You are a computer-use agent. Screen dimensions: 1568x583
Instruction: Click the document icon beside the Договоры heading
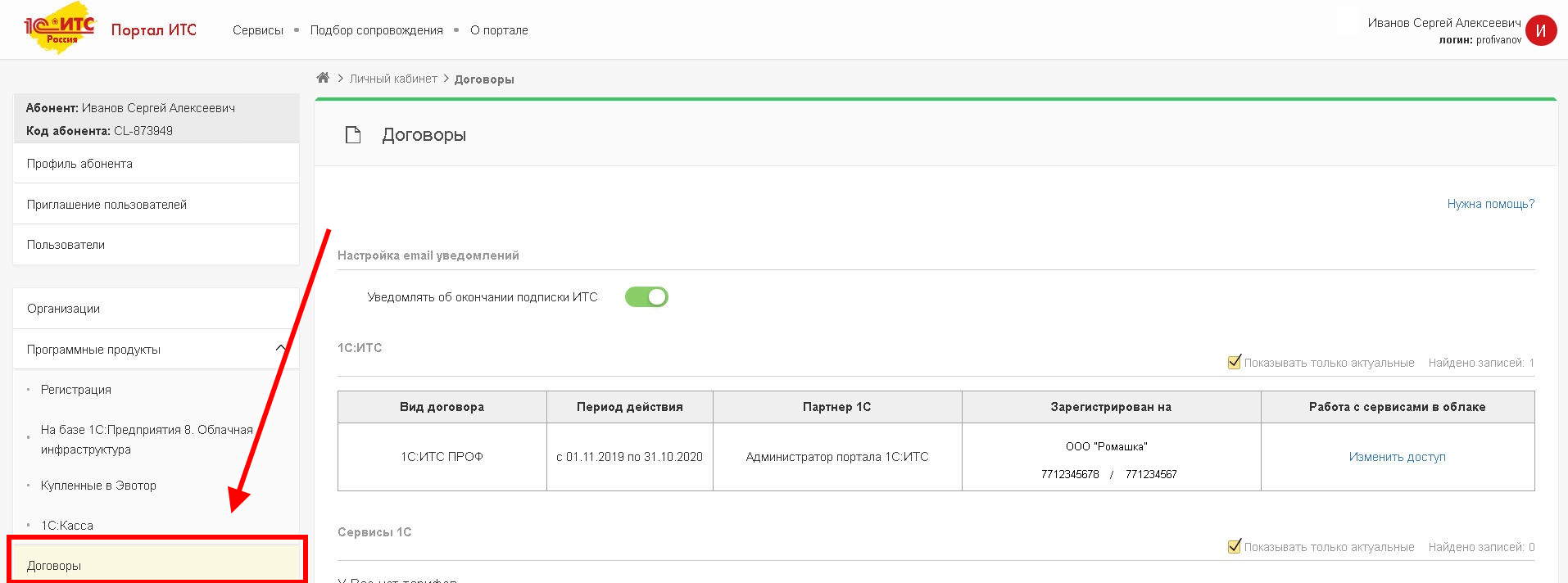353,135
